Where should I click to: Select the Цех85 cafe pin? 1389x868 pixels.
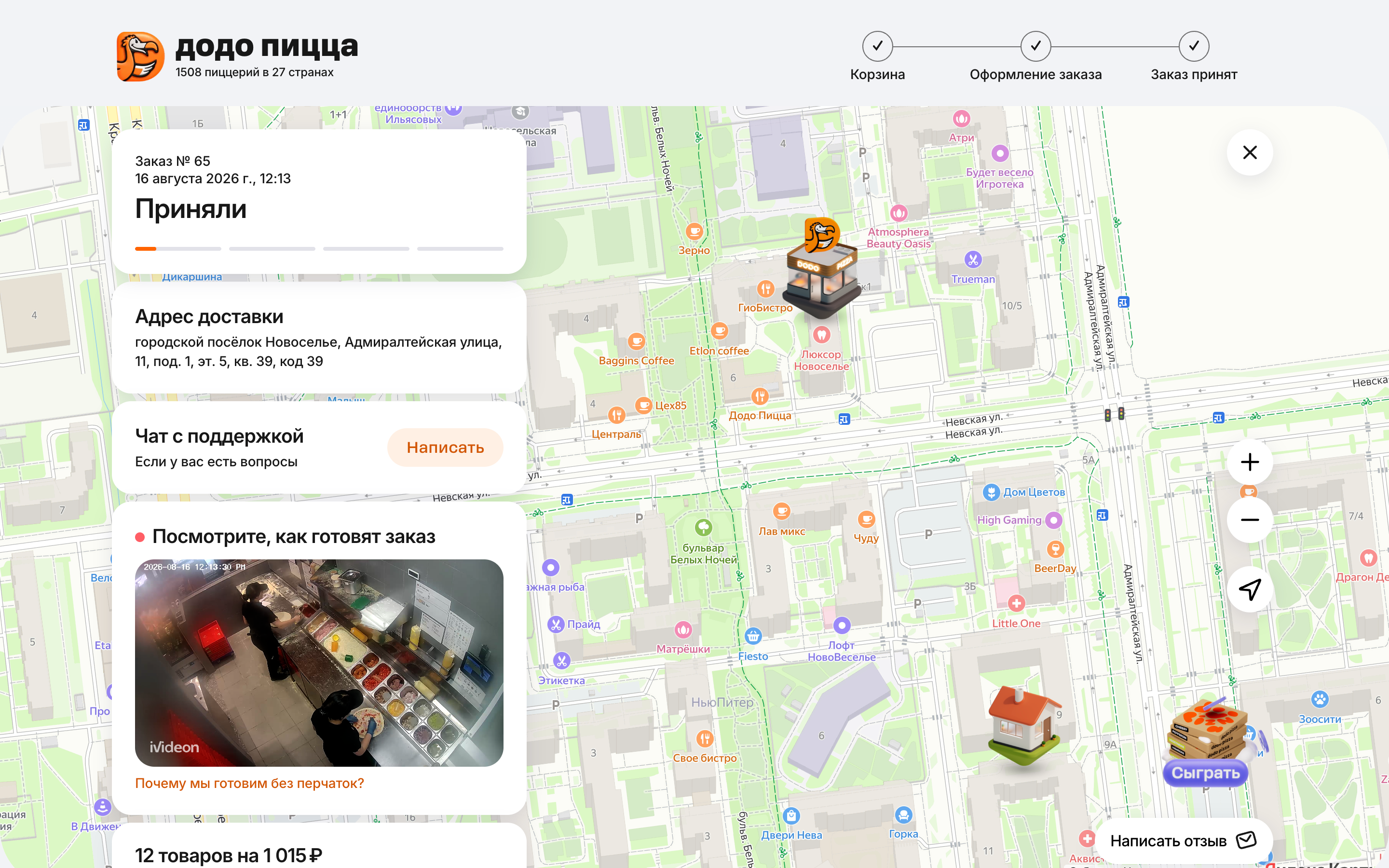pyautogui.click(x=643, y=405)
